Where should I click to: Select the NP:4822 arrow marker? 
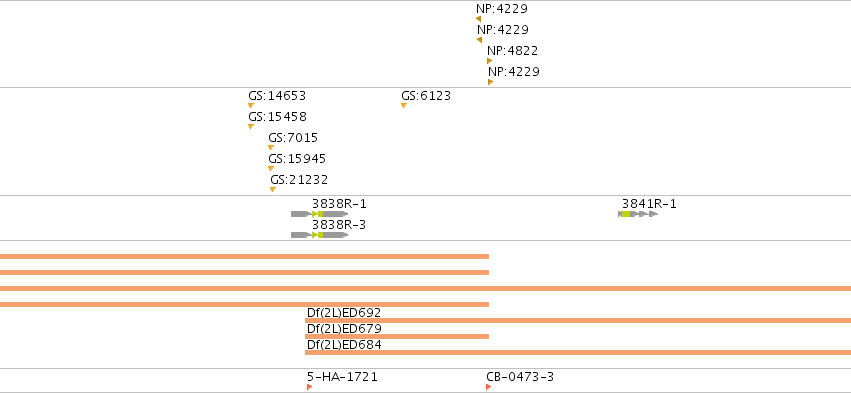(x=490, y=61)
